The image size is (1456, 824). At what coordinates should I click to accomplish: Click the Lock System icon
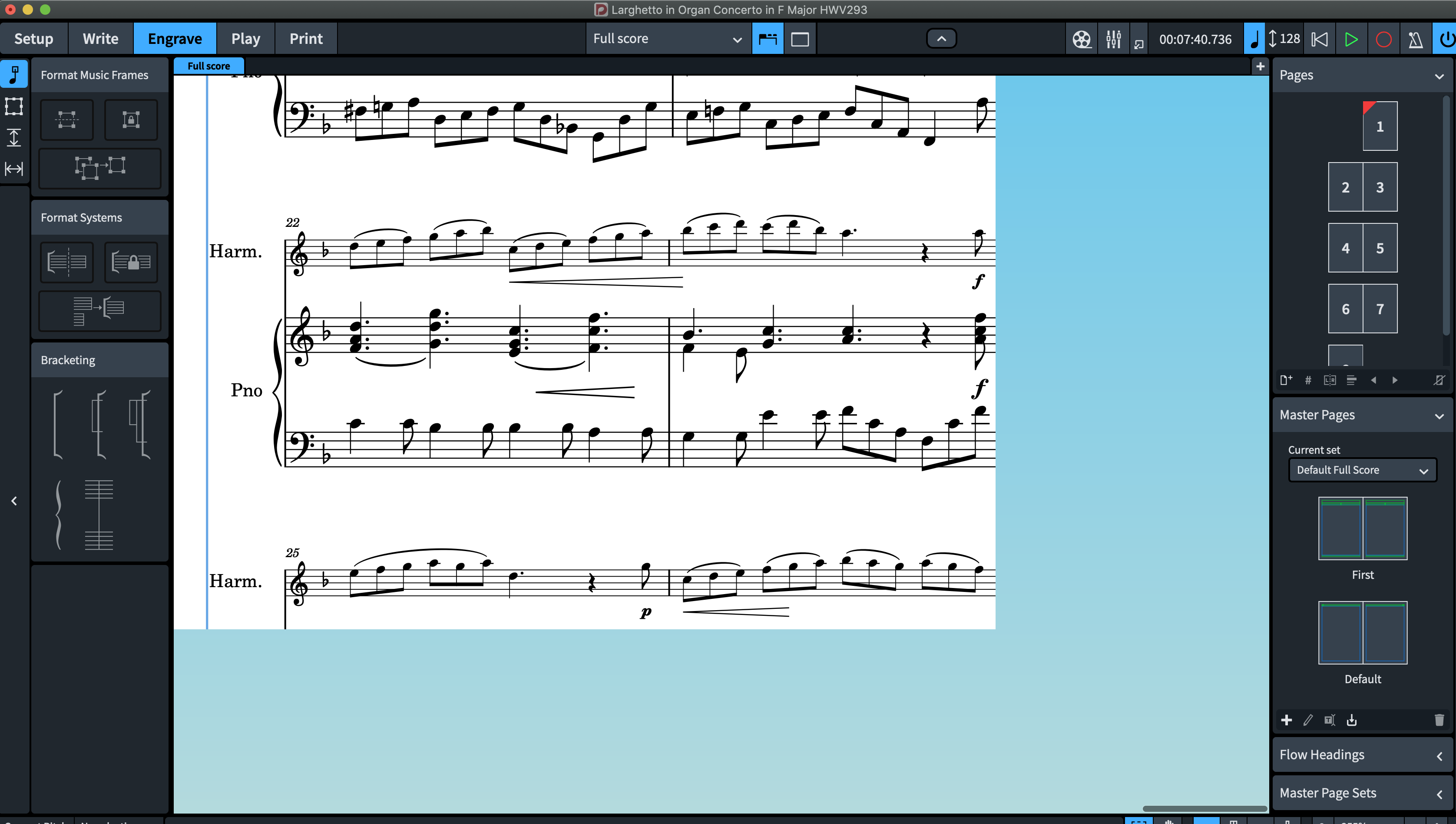pos(131,262)
